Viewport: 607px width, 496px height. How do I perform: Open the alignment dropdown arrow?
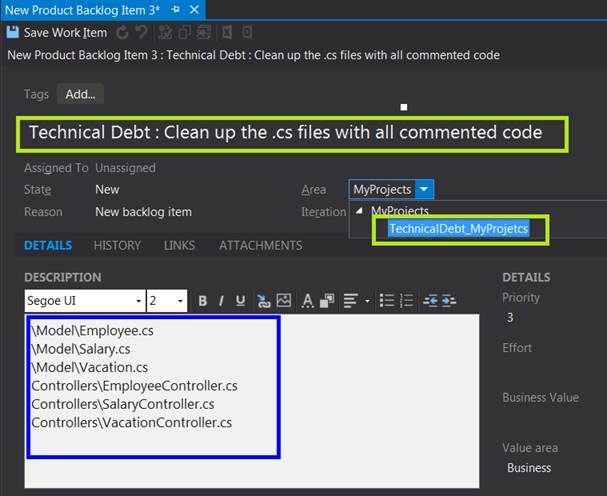coord(367,301)
